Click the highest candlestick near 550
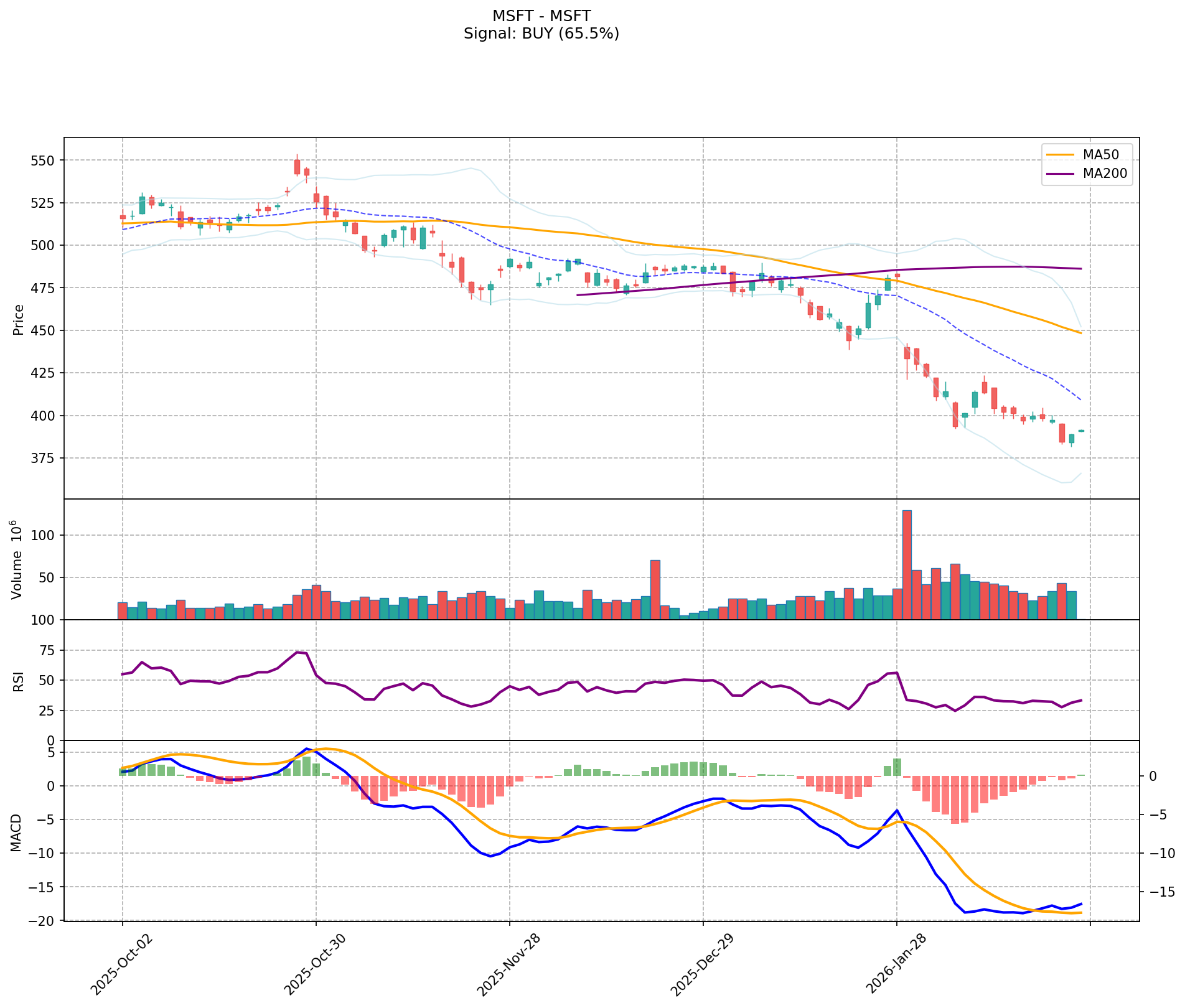This screenshot has width=1185, height=1008. pos(297,167)
